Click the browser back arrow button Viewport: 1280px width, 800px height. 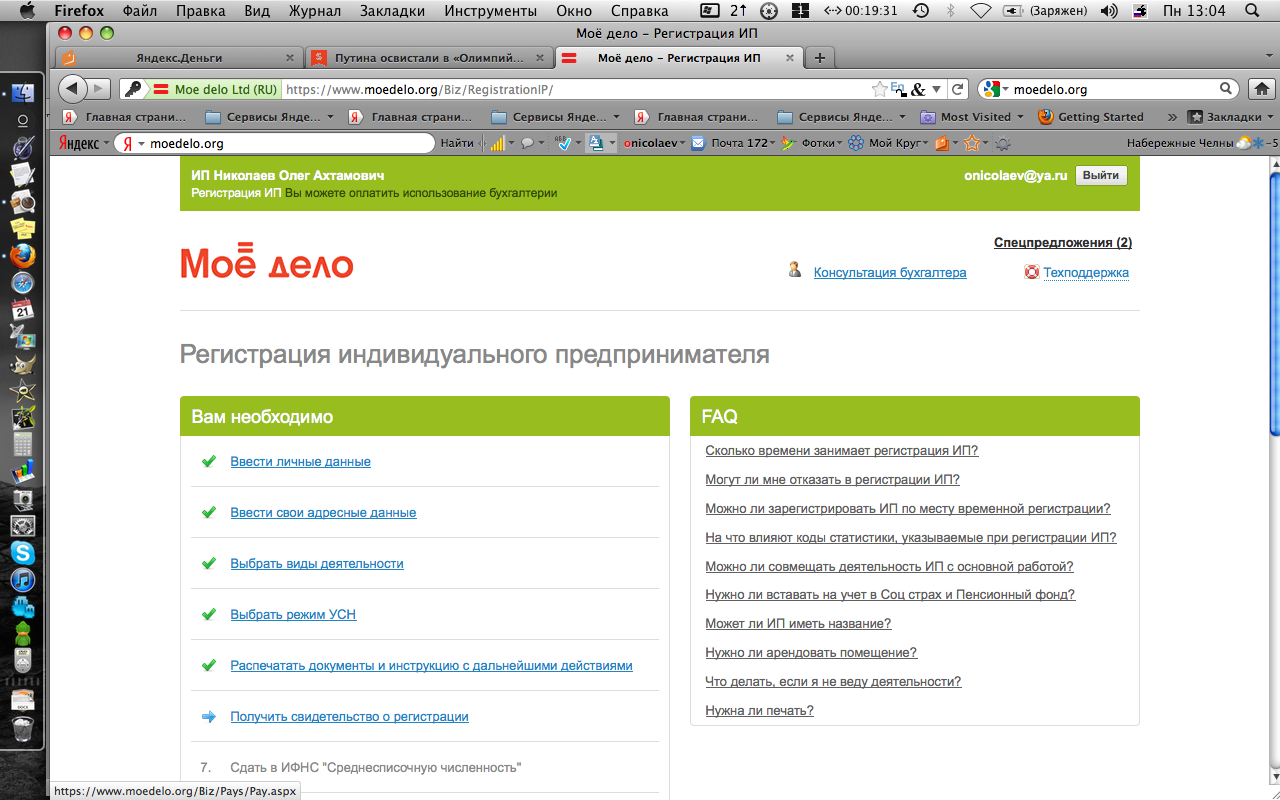point(74,89)
